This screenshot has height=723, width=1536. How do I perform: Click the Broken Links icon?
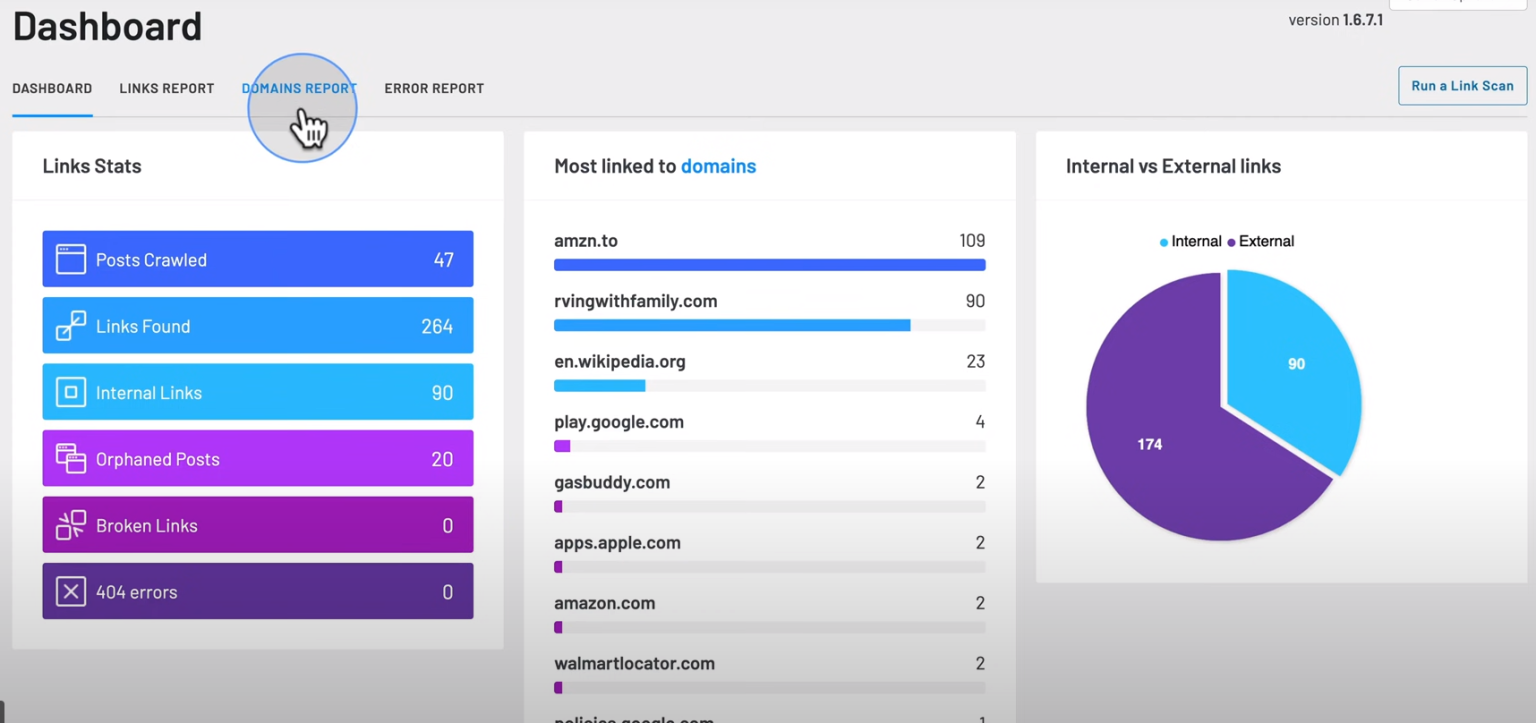pos(70,526)
